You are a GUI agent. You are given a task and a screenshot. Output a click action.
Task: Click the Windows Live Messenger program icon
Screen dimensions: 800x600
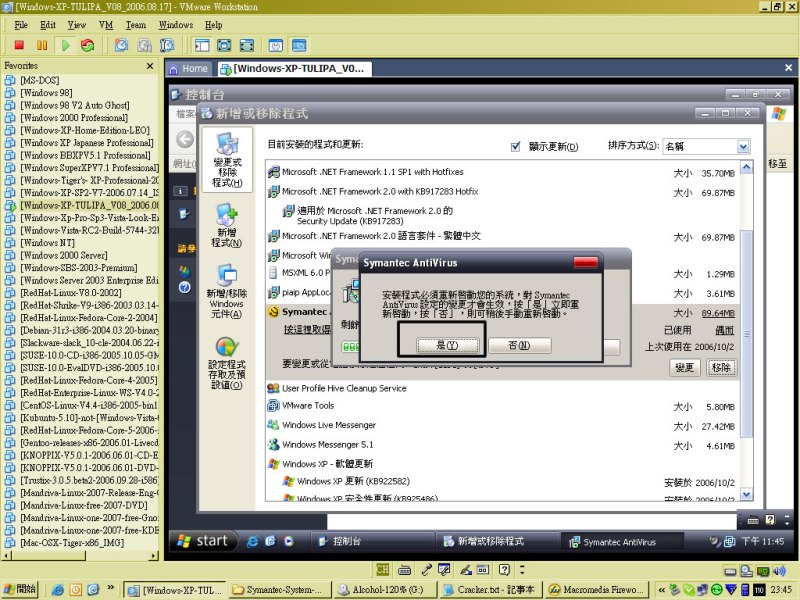click(273, 425)
